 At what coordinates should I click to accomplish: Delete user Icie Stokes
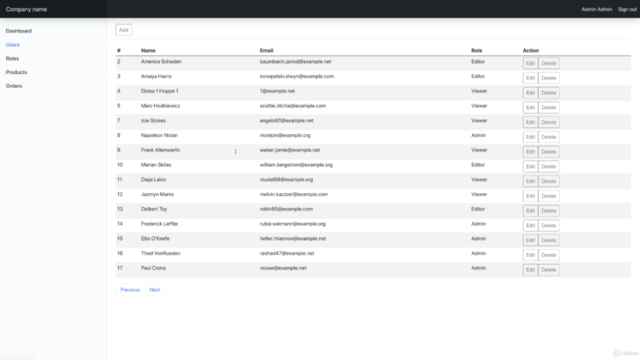[x=549, y=122]
